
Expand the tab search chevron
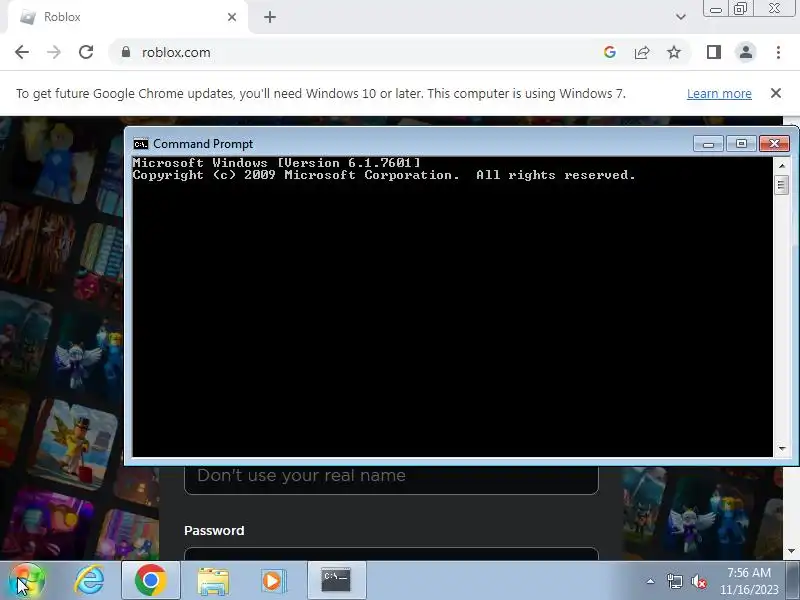(680, 17)
